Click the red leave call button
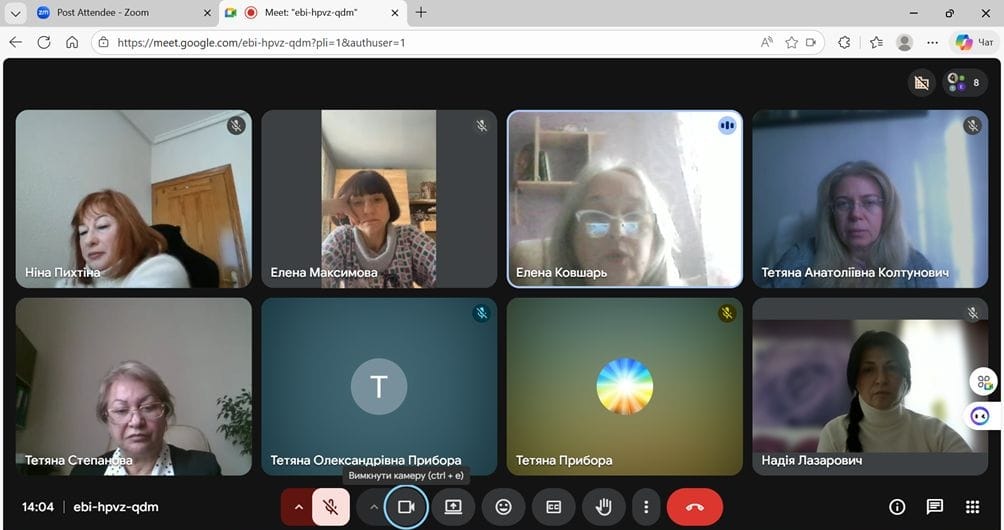 695,507
